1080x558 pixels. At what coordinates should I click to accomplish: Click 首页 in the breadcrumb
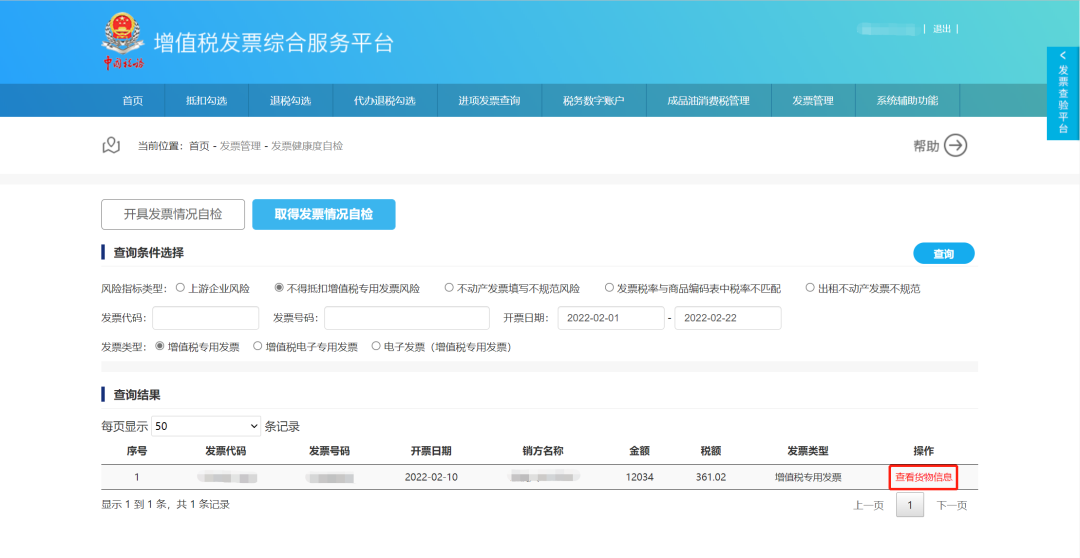[x=199, y=146]
